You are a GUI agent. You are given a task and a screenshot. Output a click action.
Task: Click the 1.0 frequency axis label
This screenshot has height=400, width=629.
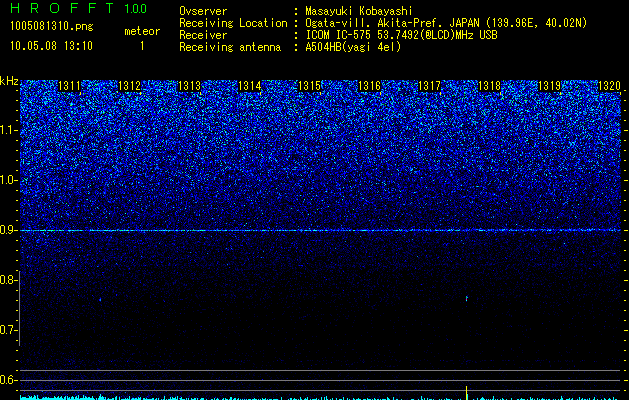tap(7, 180)
